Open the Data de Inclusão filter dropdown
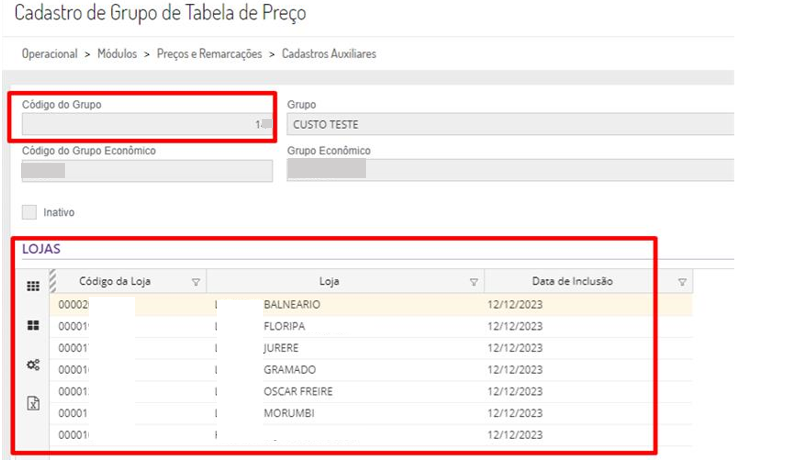Viewport: 799px width, 473px height. point(682,282)
